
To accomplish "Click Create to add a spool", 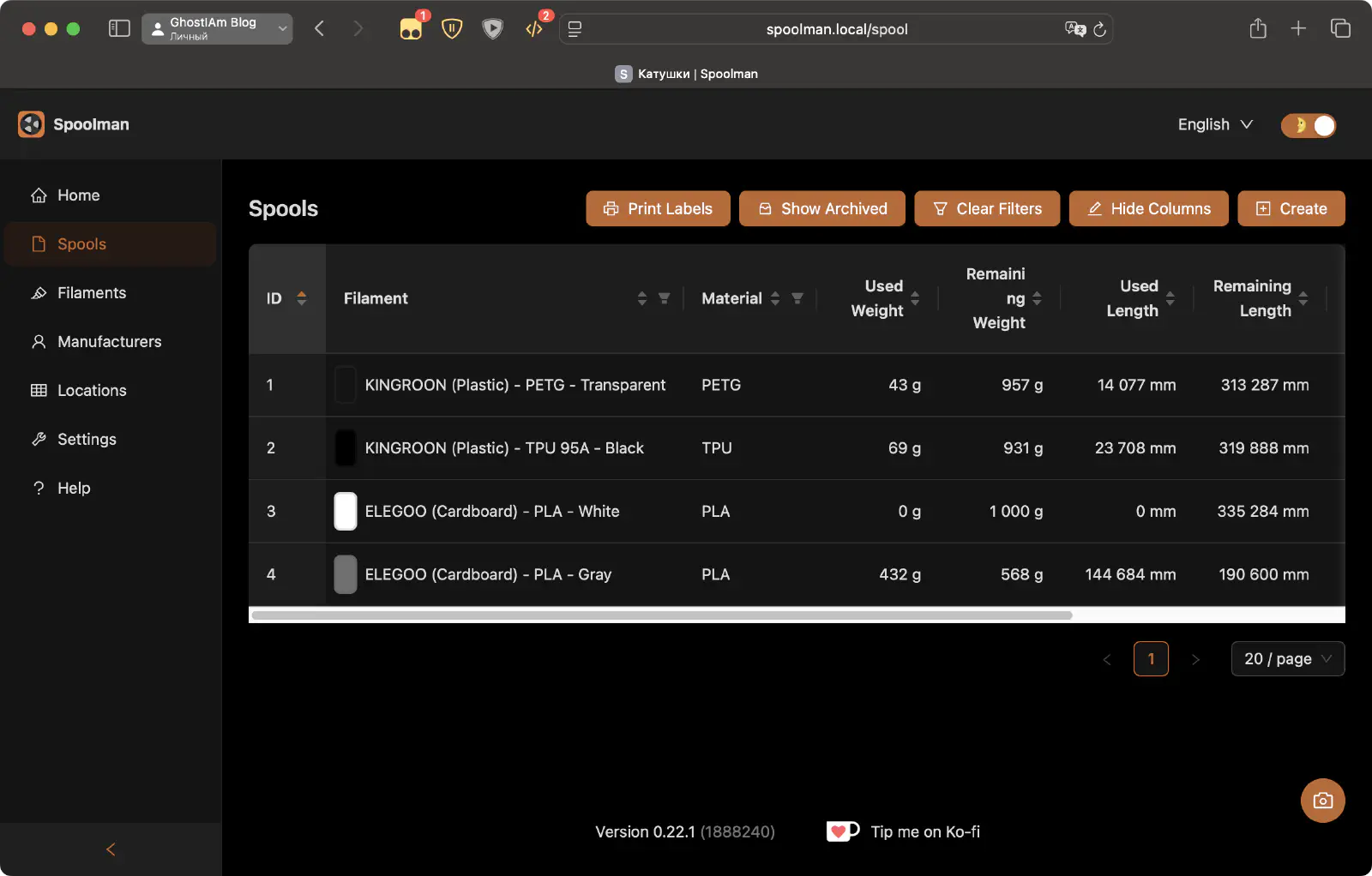I will point(1291,208).
